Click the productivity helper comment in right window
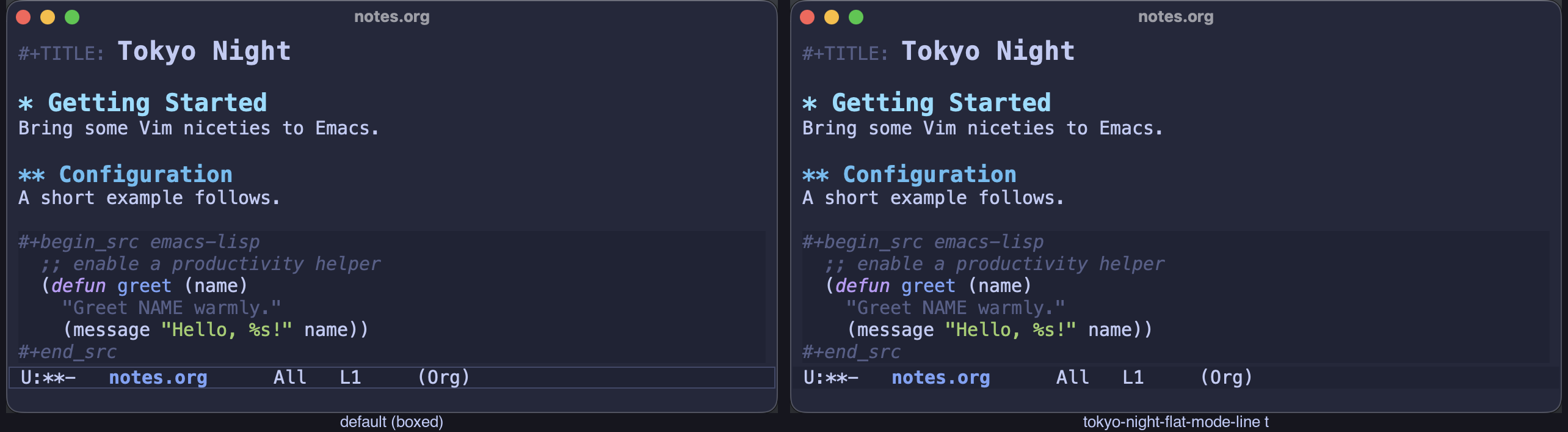 pos(995,264)
